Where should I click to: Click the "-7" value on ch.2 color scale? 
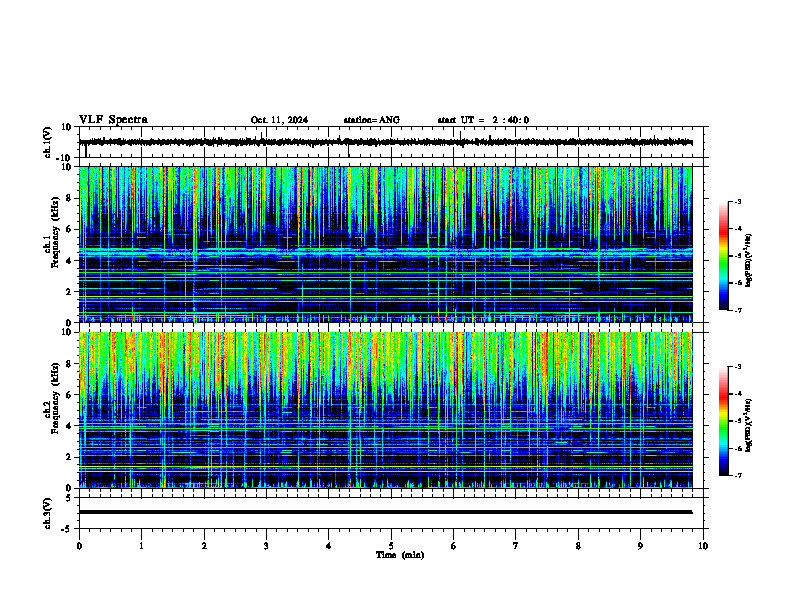pyautogui.click(x=738, y=476)
